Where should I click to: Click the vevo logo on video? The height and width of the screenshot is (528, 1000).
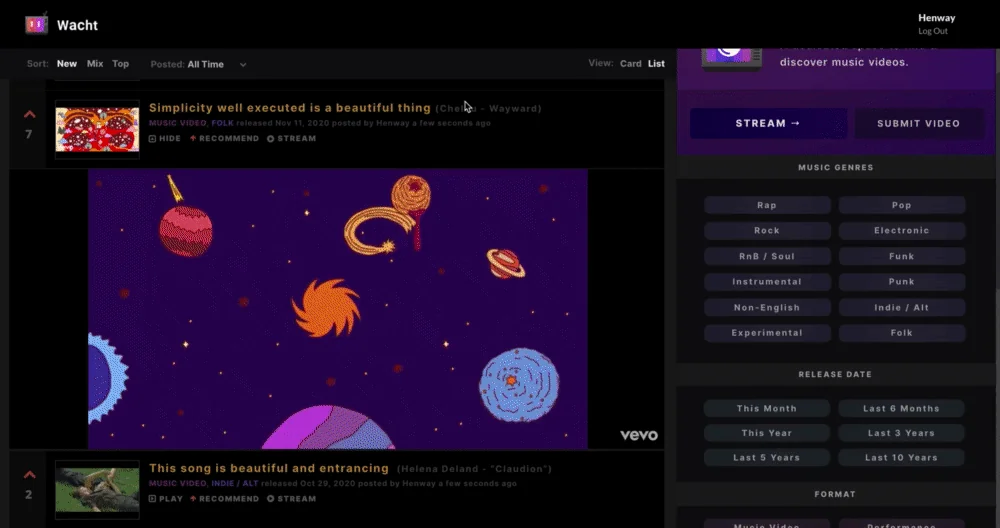[639, 435]
